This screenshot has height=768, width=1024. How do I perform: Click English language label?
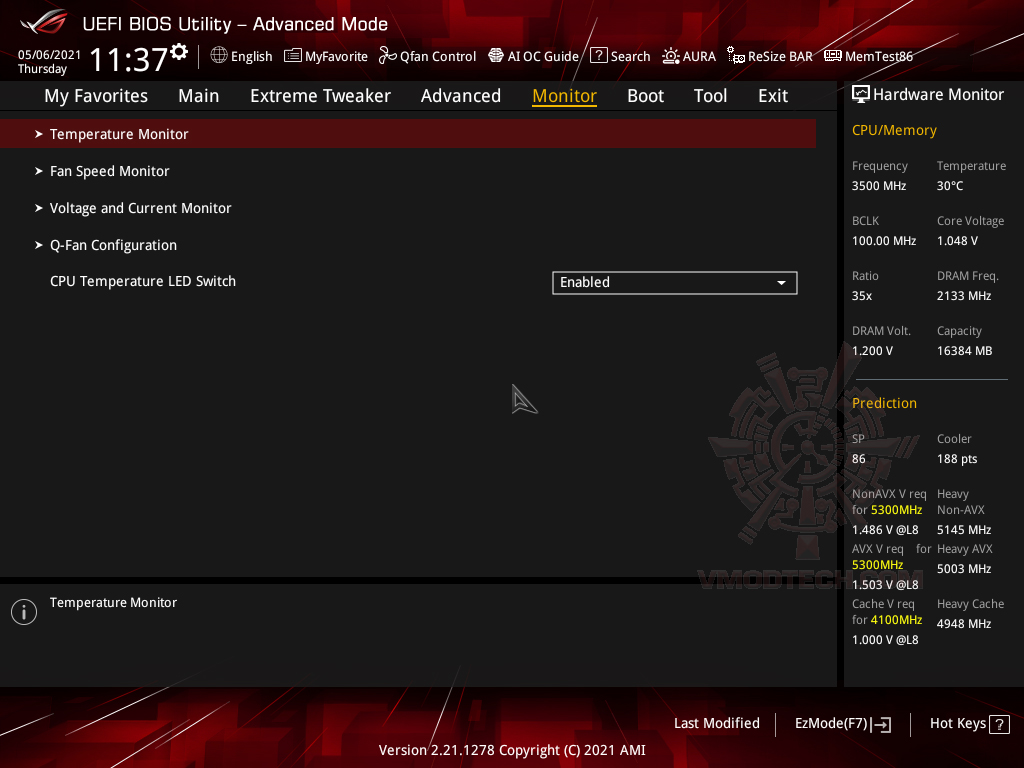coord(251,57)
